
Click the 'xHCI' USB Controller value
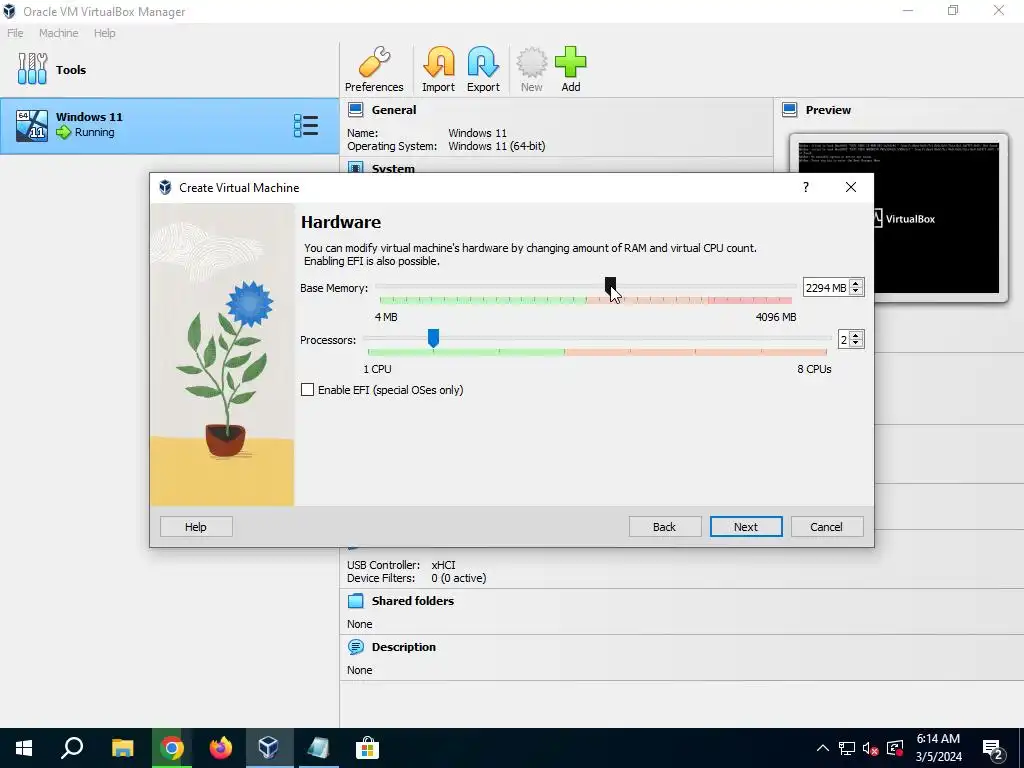pyautogui.click(x=443, y=565)
